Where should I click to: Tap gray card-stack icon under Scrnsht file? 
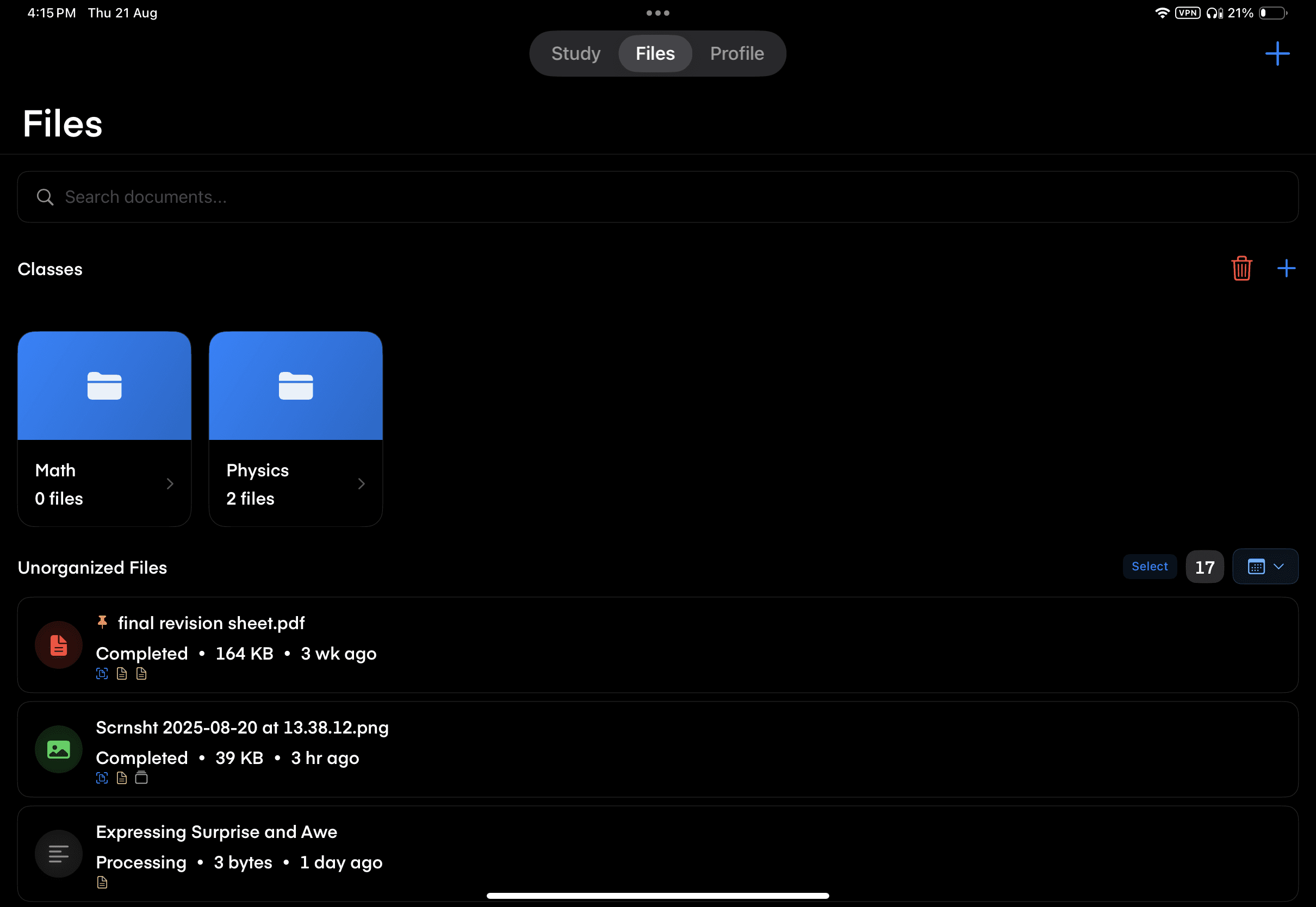point(141,779)
